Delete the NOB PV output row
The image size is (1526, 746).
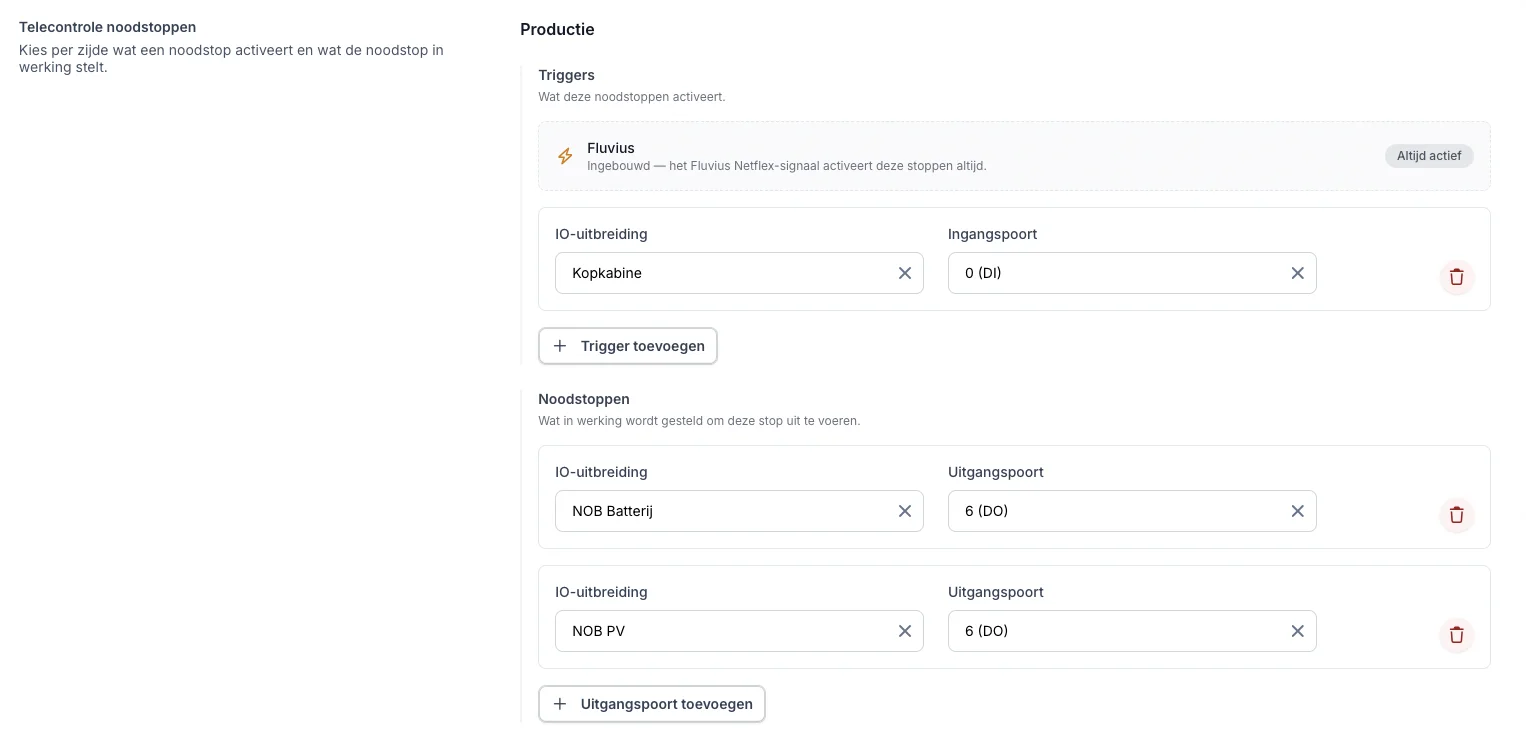coord(1457,635)
